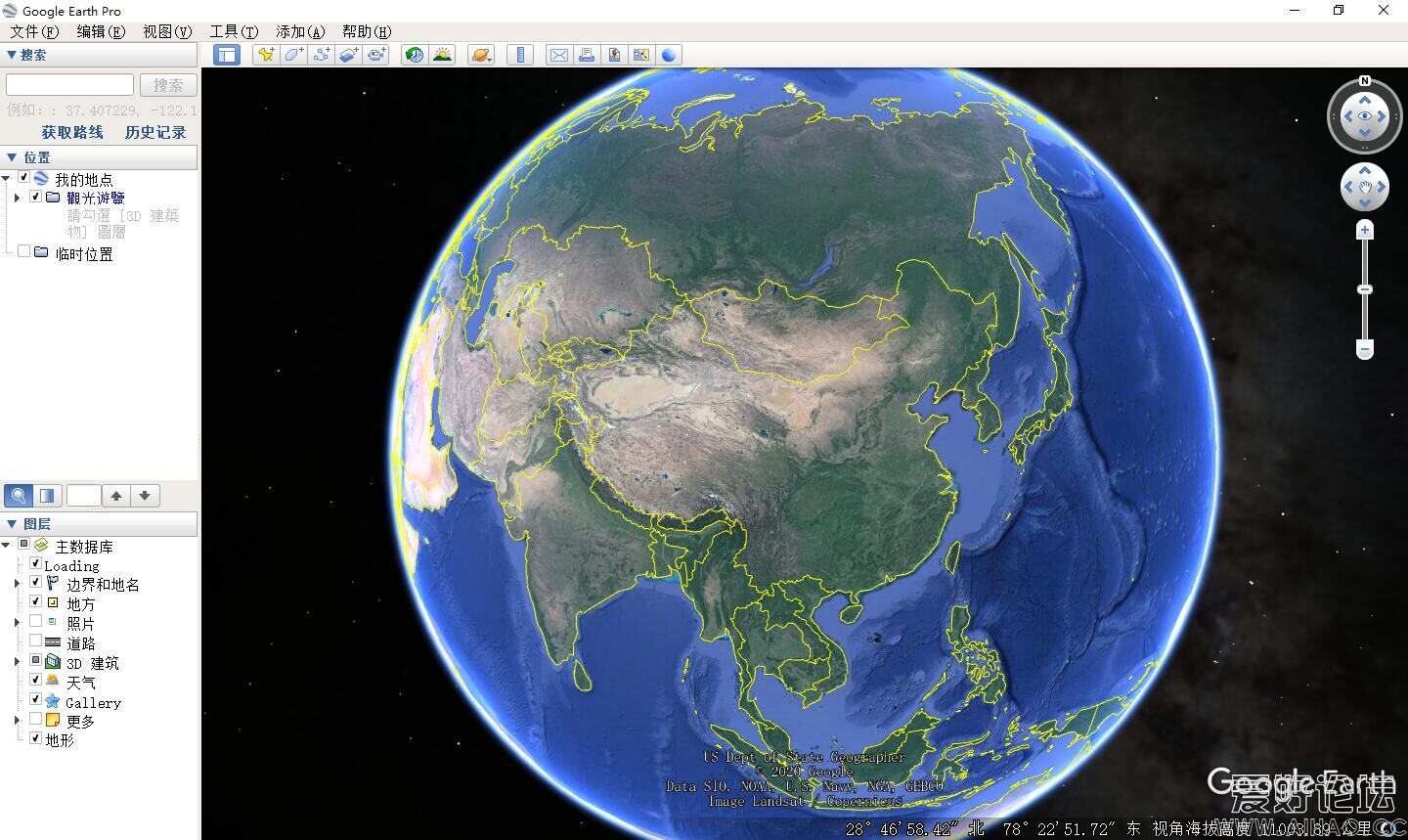Open 获取路线 directions link
The height and width of the screenshot is (840, 1408).
71,132
